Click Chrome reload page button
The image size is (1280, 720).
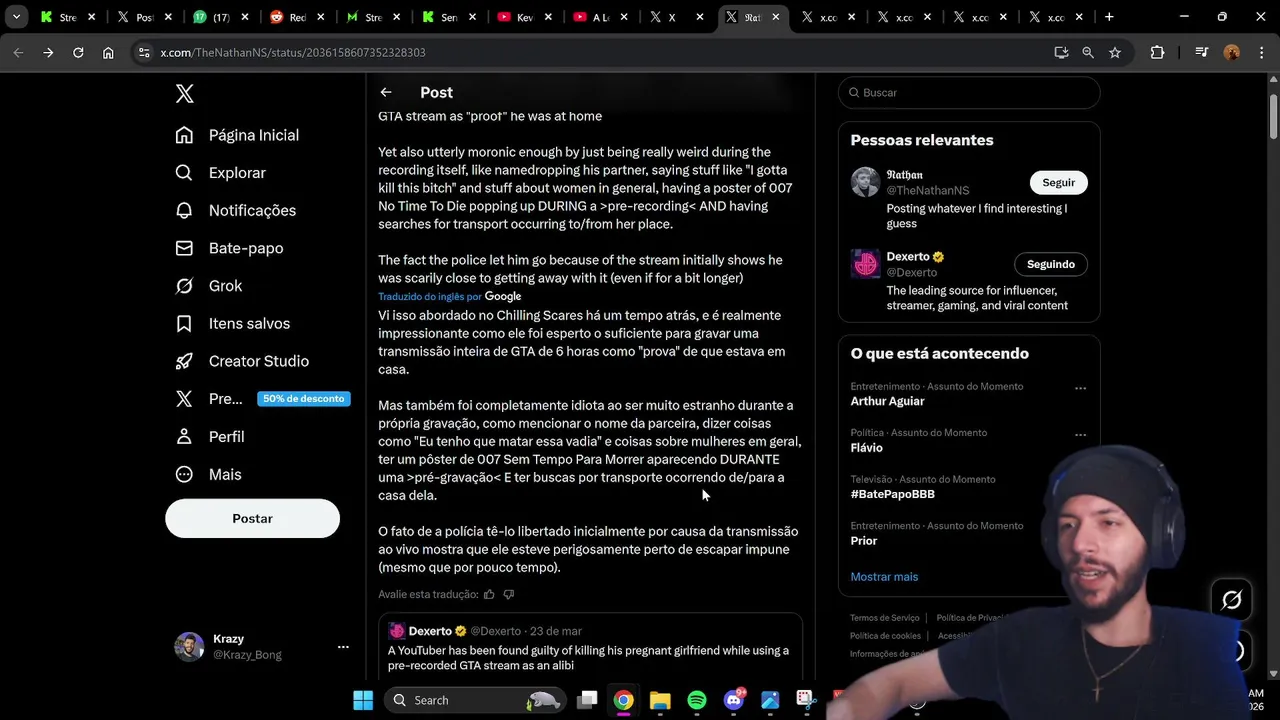(x=78, y=52)
